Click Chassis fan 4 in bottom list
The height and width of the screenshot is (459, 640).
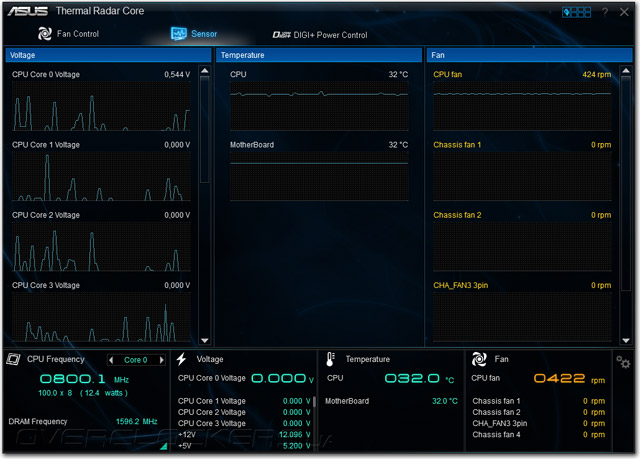pyautogui.click(x=496, y=435)
